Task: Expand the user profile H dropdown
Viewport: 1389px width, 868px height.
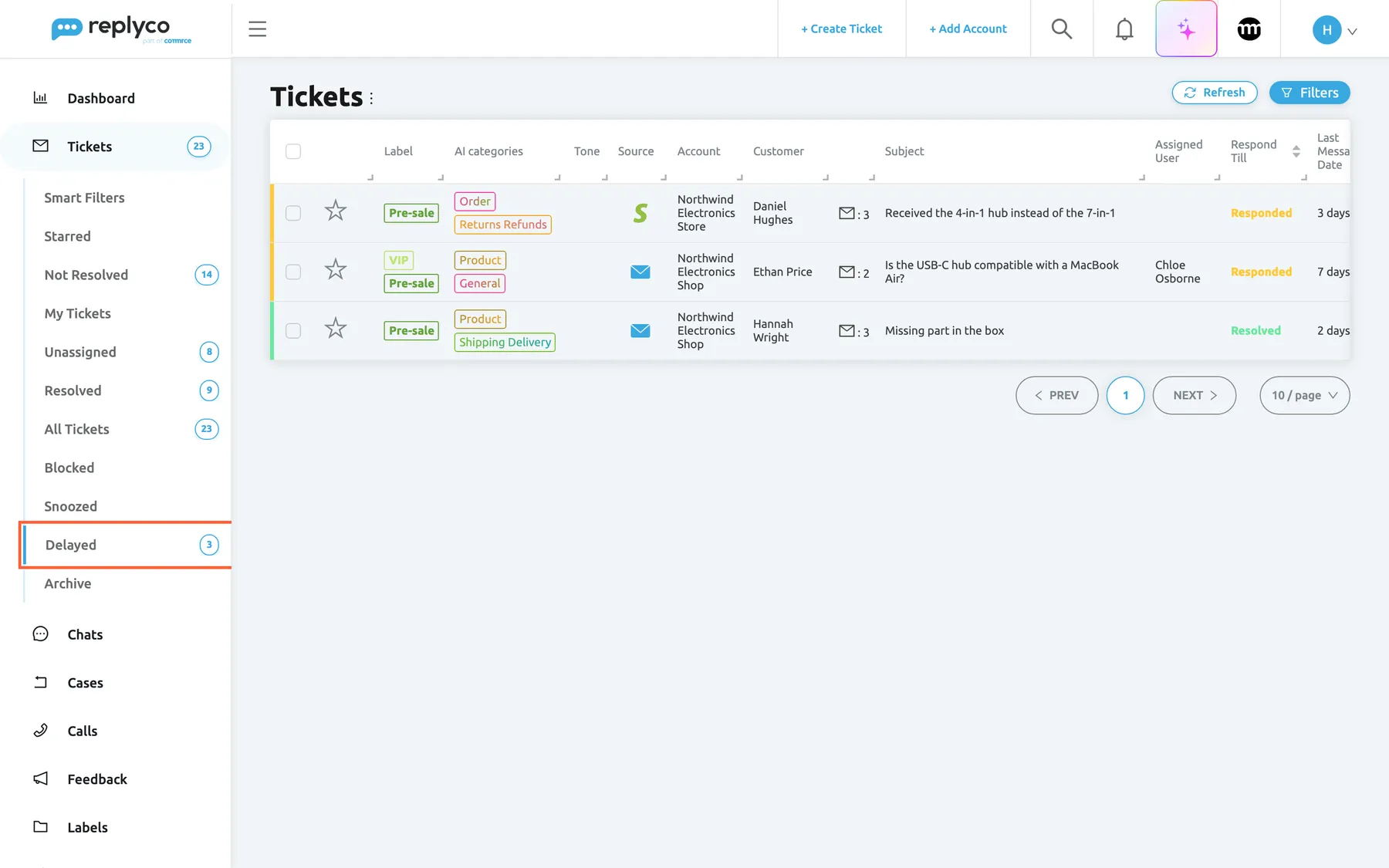Action: point(1335,30)
